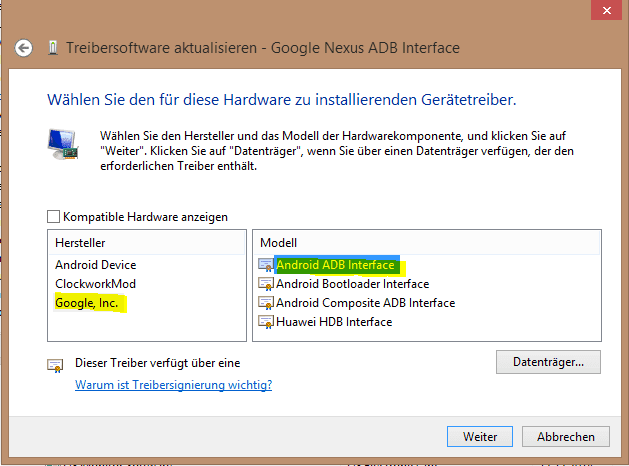
Task: Select ClockworkMod in Hersteller list
Action: pyautogui.click(x=95, y=283)
